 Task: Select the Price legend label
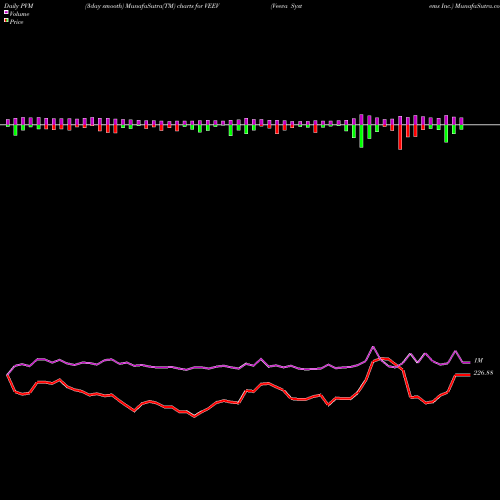point(16,22)
